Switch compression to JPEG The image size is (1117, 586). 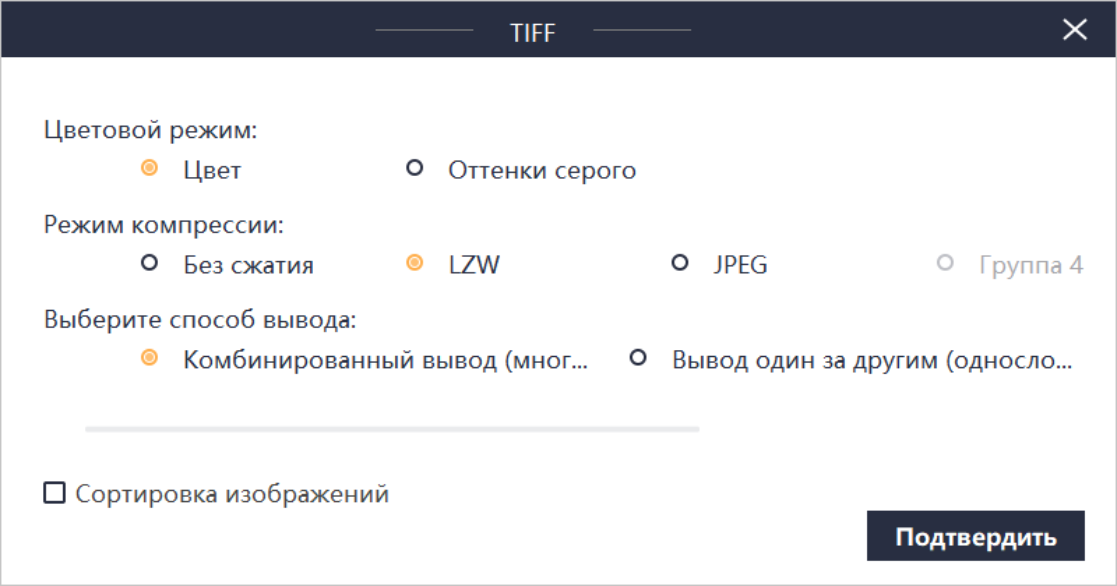[x=680, y=263]
